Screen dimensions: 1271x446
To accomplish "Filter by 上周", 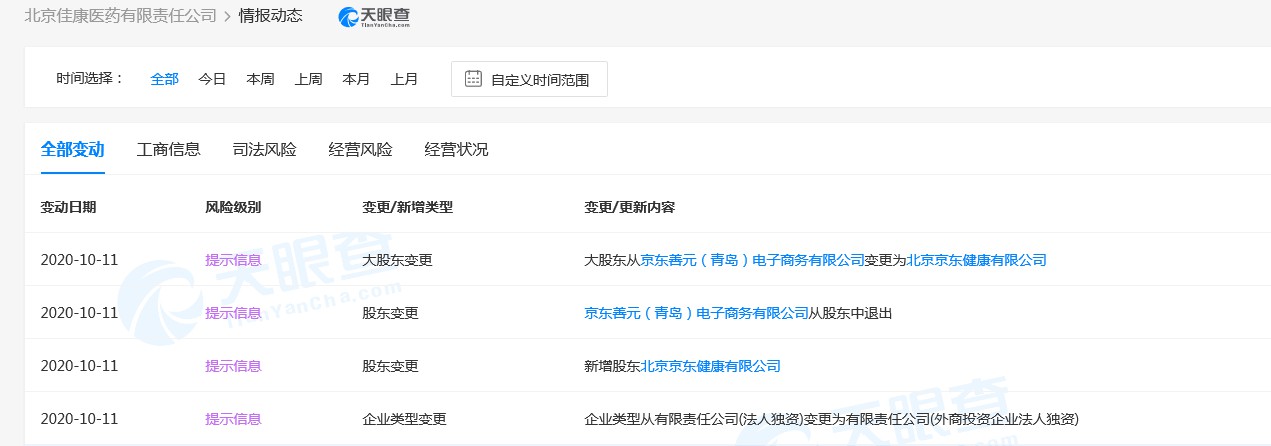I will click(x=308, y=79).
